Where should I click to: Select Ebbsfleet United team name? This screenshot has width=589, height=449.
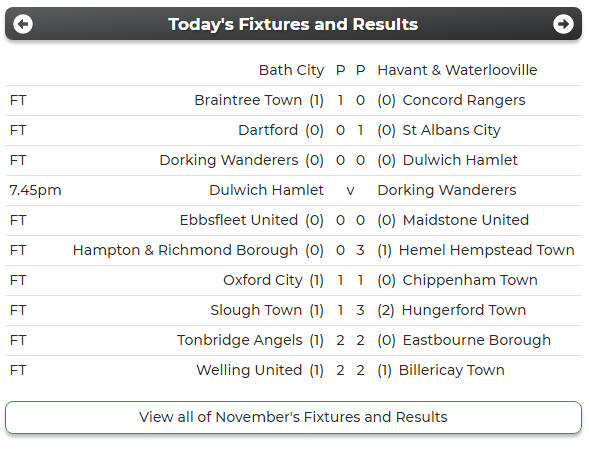[x=239, y=220]
